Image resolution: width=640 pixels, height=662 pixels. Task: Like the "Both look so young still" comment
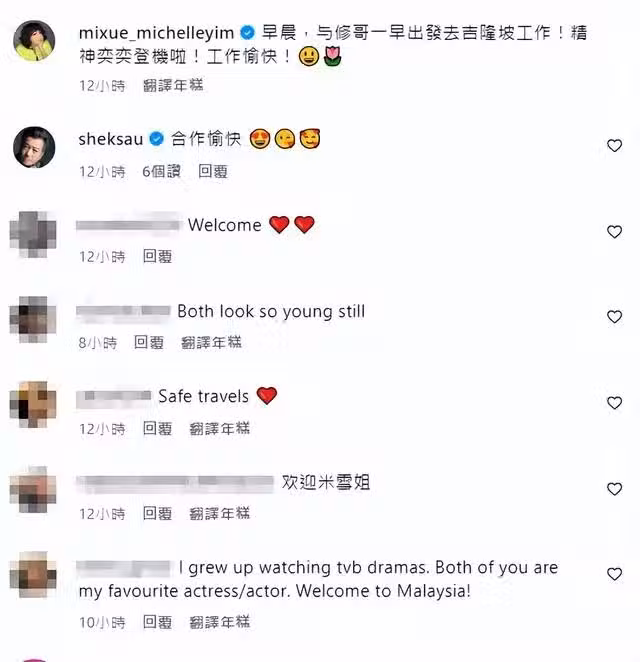pyautogui.click(x=614, y=317)
